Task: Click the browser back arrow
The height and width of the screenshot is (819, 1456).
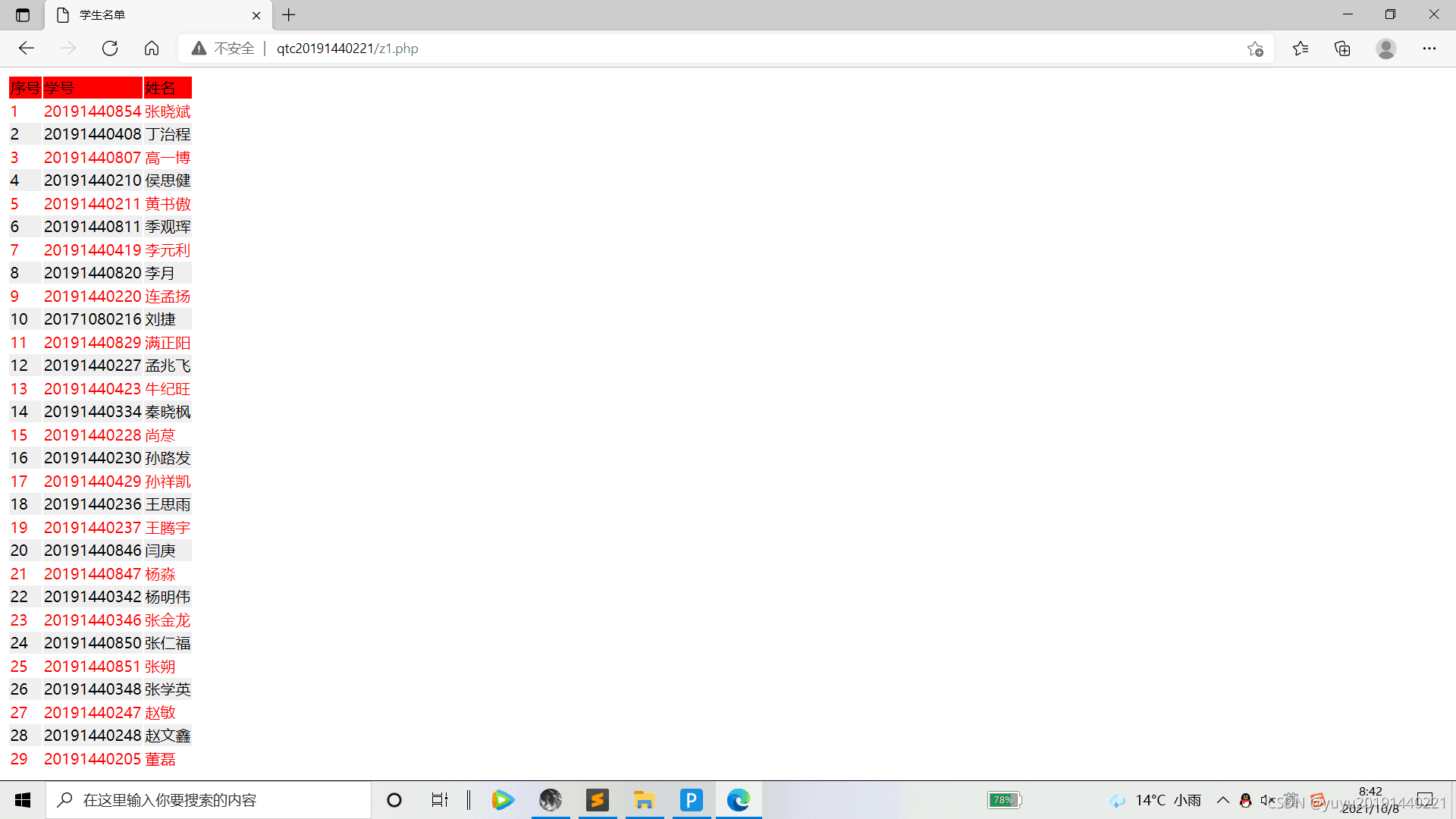Action: click(x=27, y=49)
